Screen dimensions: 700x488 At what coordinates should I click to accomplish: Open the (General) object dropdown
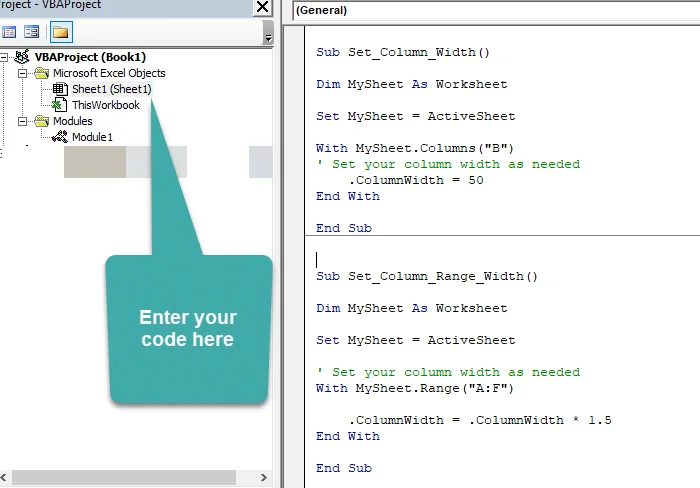tap(496, 10)
